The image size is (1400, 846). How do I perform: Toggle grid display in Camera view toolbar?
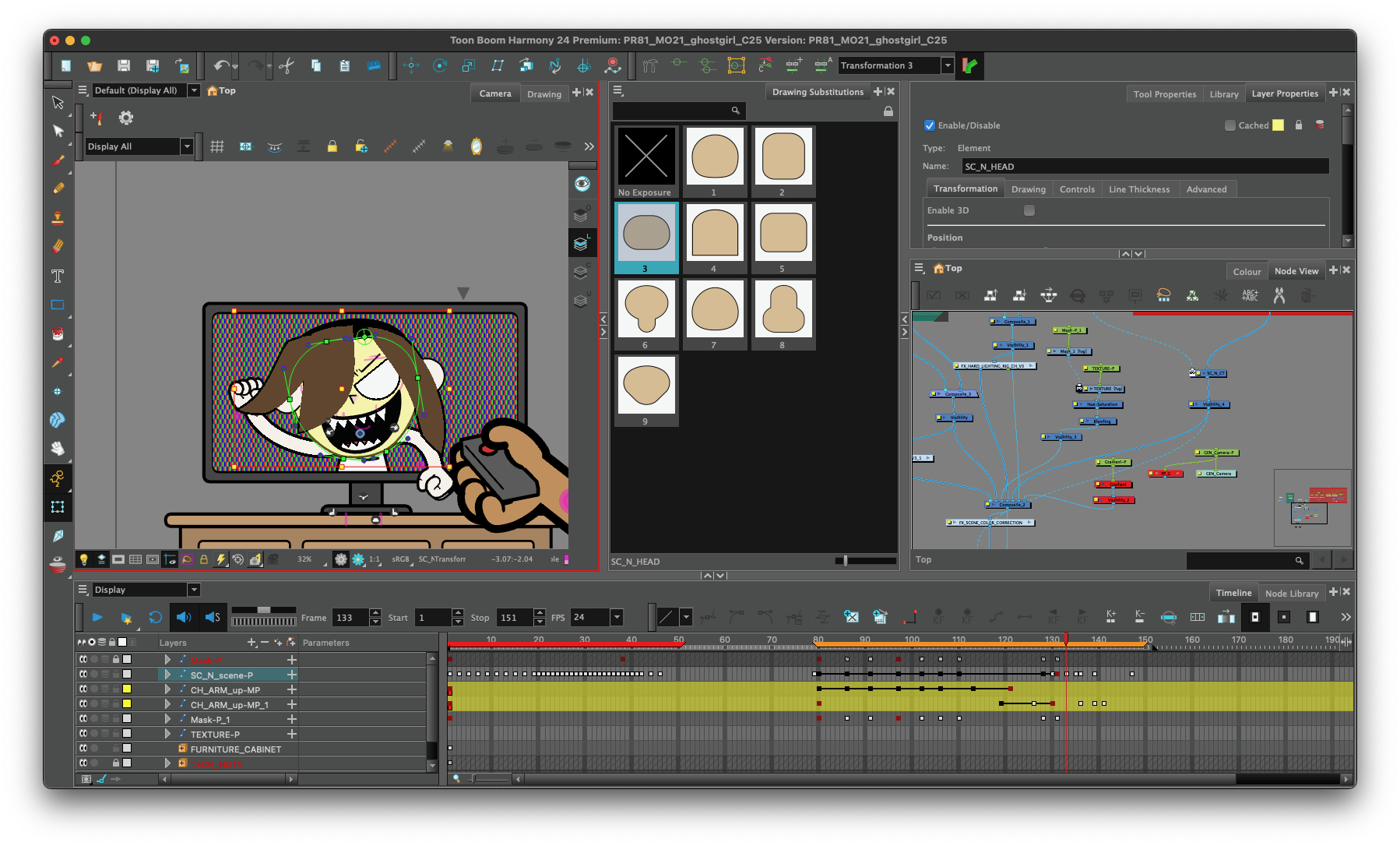[x=217, y=146]
